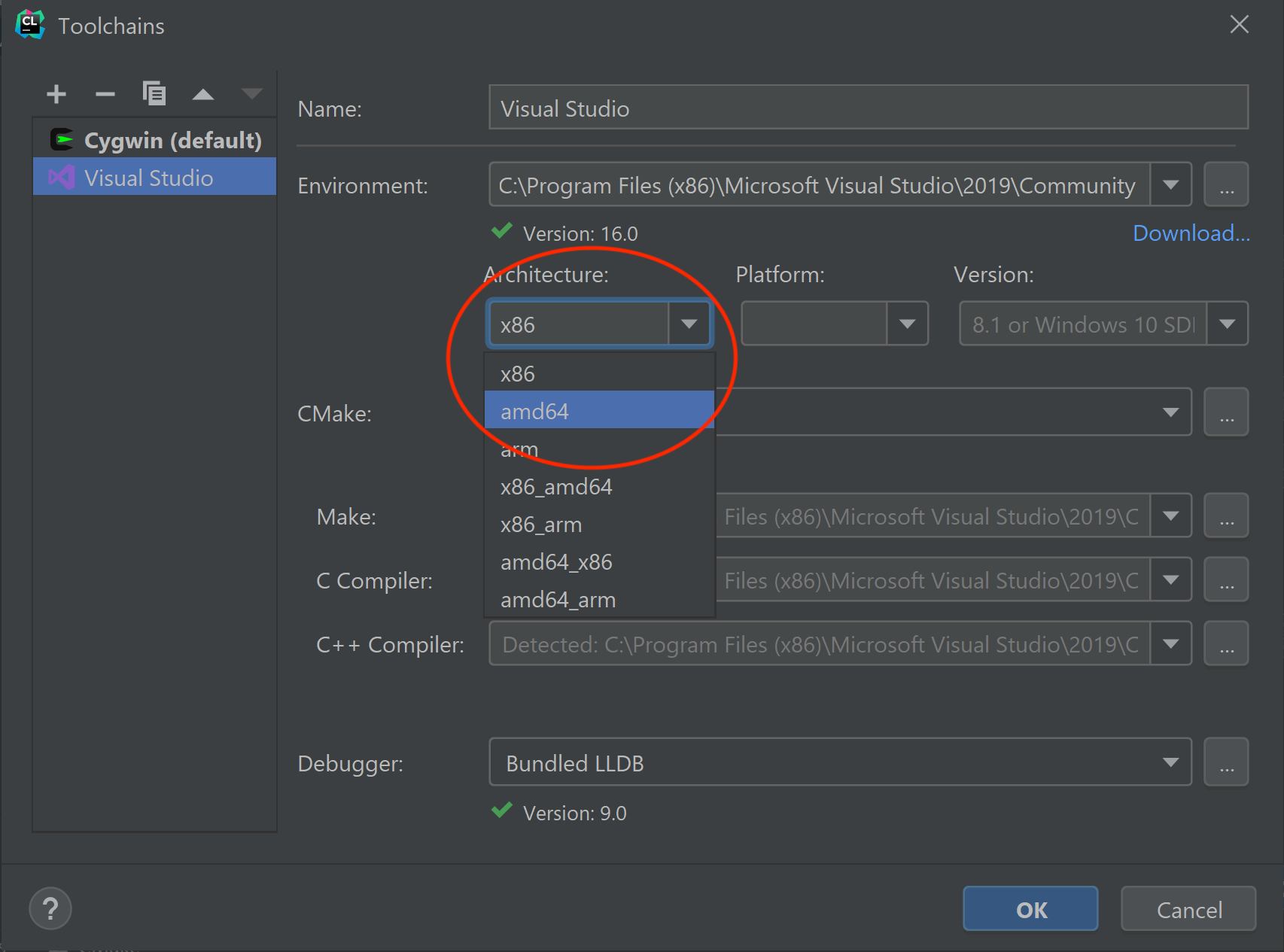
Task: Choose x86_arm from architecture list
Action: pyautogui.click(x=599, y=524)
